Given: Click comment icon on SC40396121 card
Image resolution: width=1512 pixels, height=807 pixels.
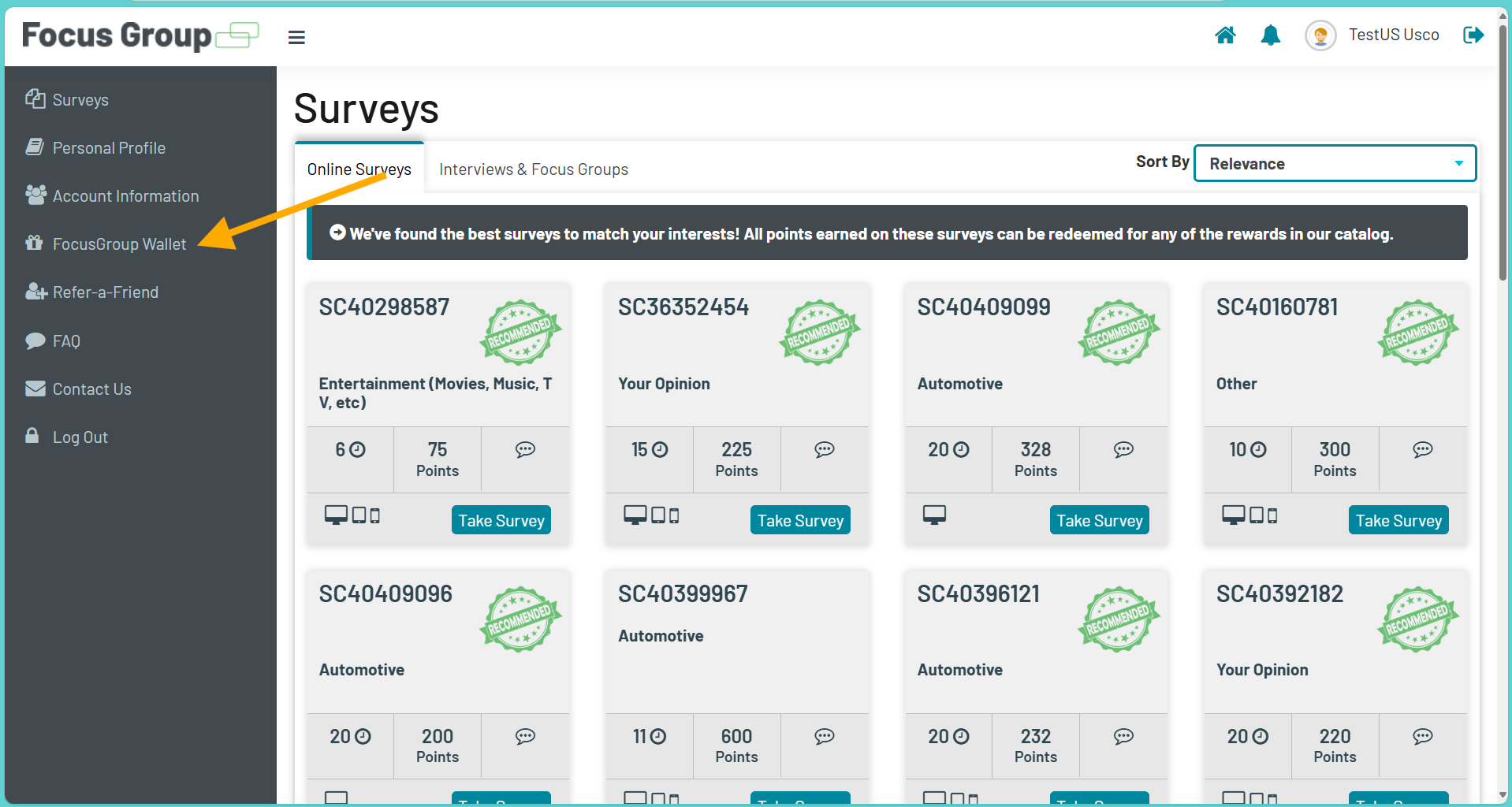Looking at the screenshot, I should pyautogui.click(x=1123, y=736).
